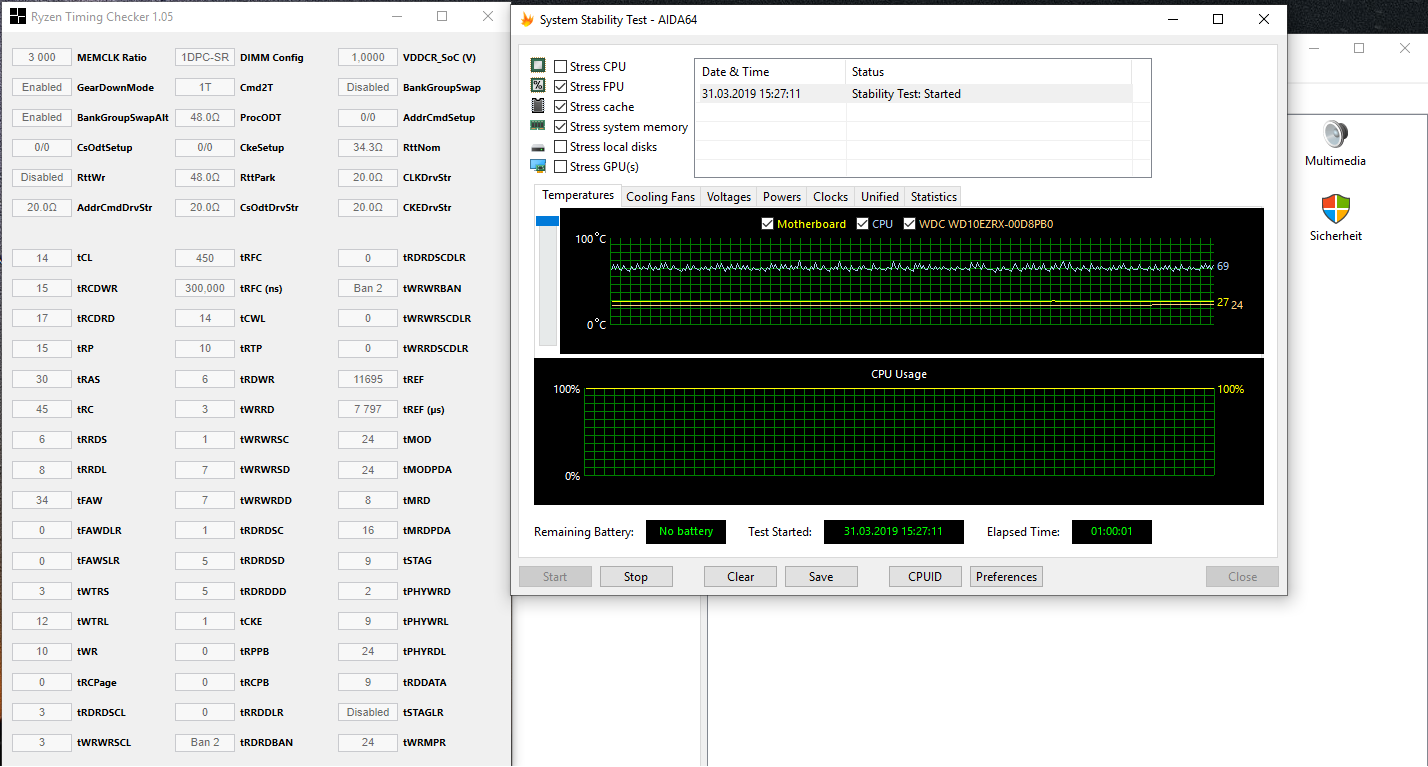Click the tCL value 14
This screenshot has height=767, width=1428.
(42, 258)
